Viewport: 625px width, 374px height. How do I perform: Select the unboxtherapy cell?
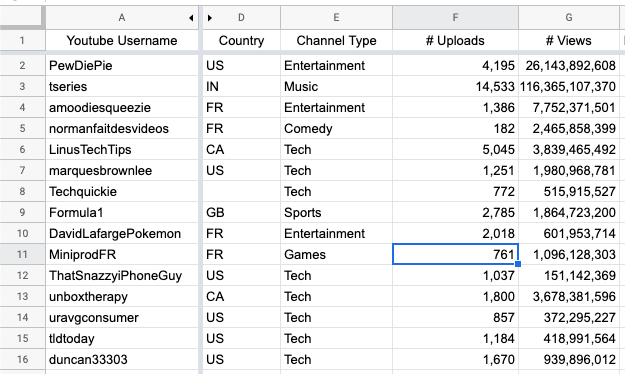pyautogui.click(x=122, y=296)
